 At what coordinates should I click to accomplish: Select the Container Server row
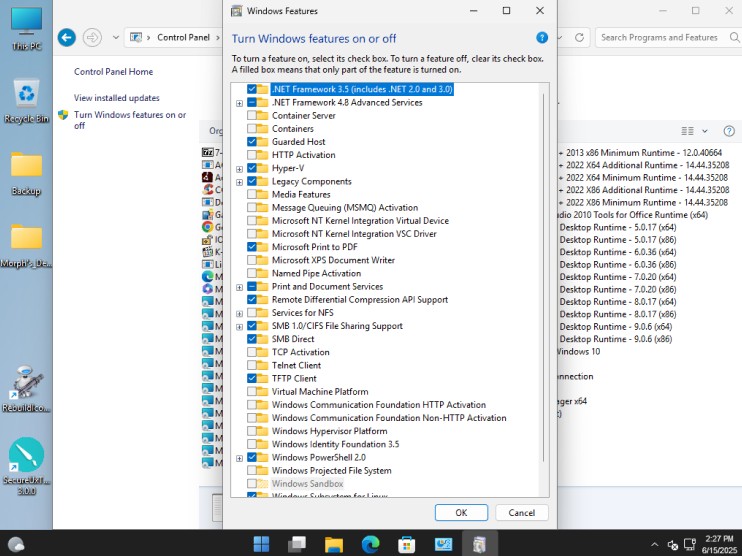pos(303,115)
